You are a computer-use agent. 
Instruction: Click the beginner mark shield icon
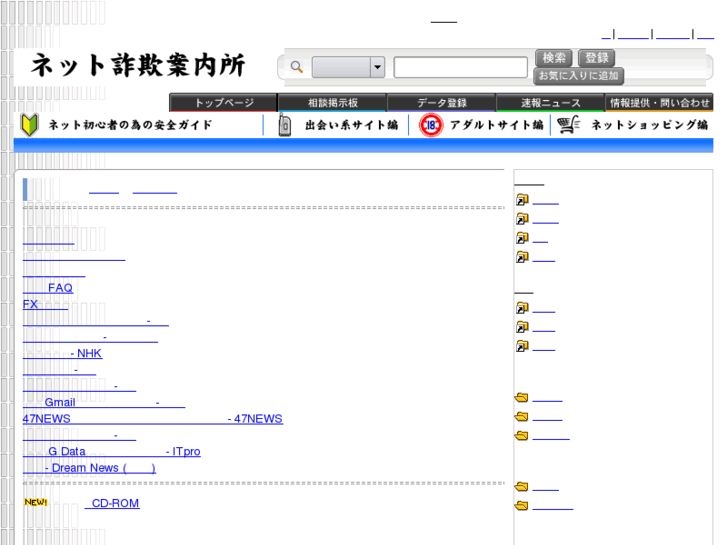[30, 125]
